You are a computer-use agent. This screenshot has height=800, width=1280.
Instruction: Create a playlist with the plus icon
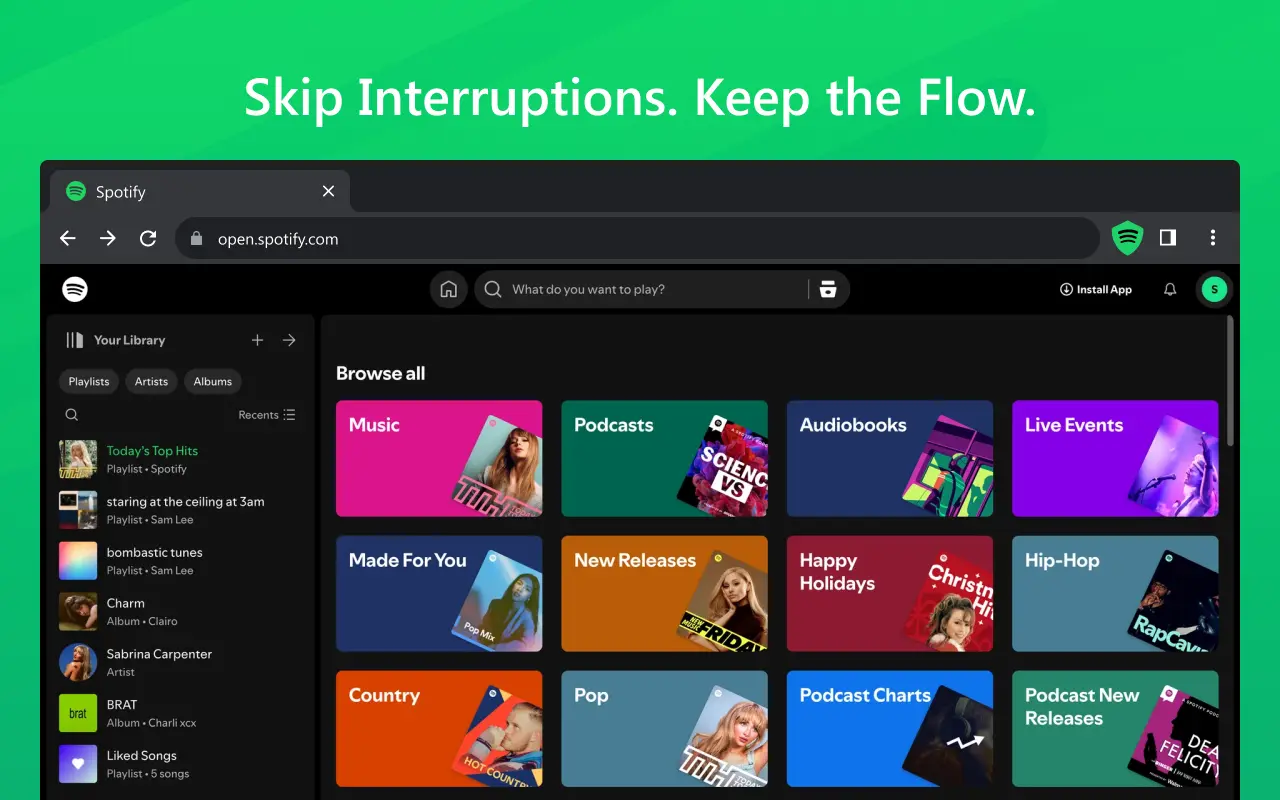click(x=257, y=340)
